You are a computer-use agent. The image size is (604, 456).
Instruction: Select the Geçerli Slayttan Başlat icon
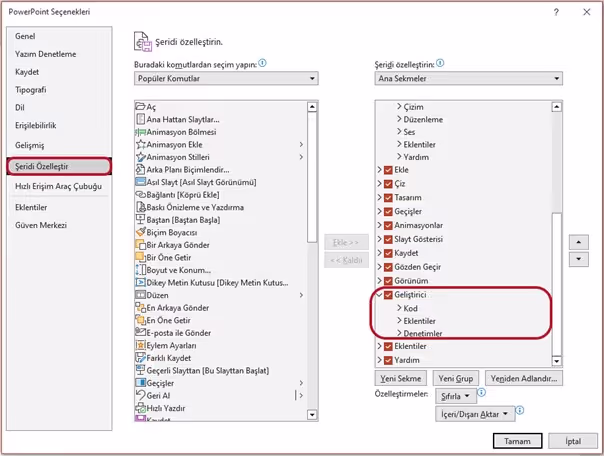[141, 370]
